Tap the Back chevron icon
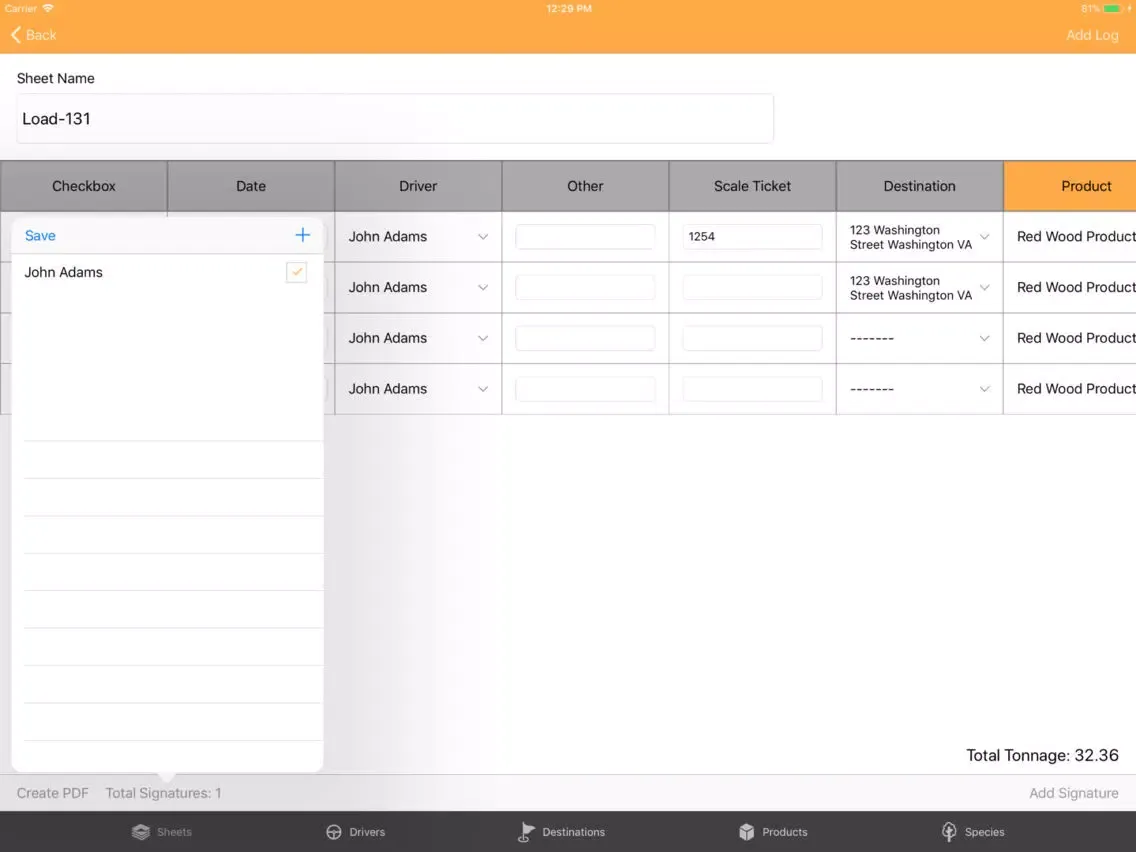 pos(15,35)
